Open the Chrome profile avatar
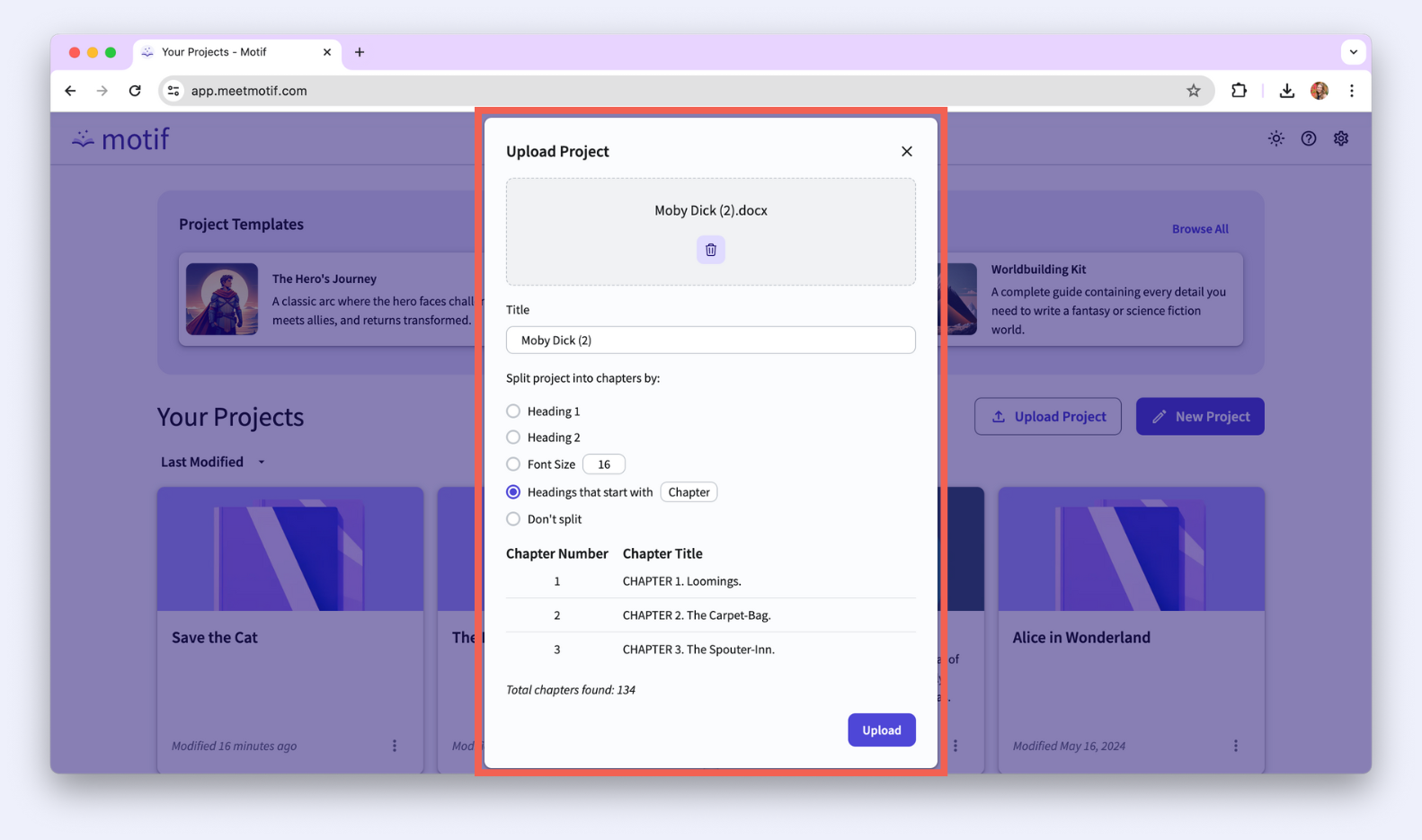The width and height of the screenshot is (1422, 840). pyautogui.click(x=1319, y=91)
